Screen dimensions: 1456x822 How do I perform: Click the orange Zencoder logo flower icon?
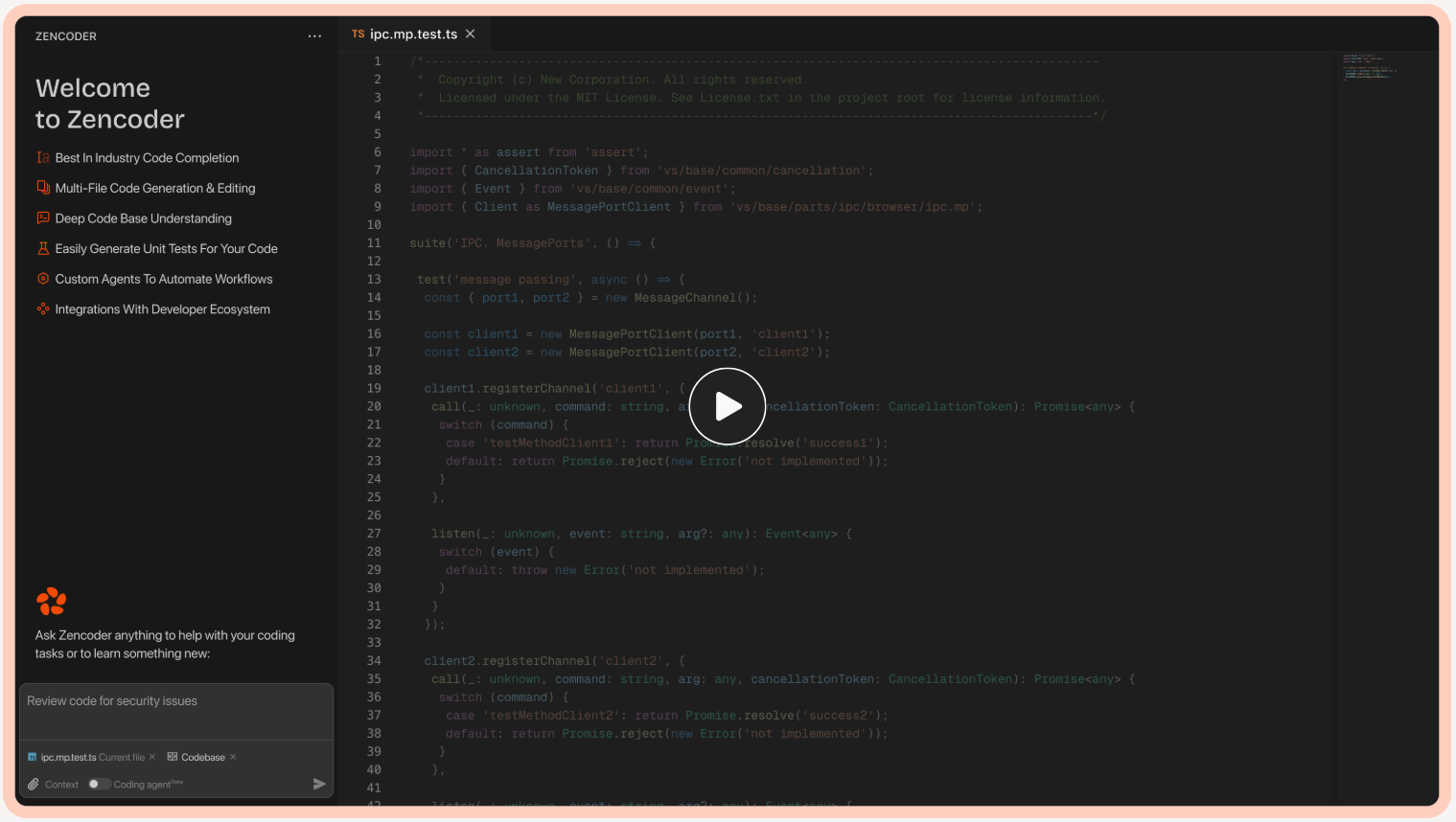pyautogui.click(x=51, y=601)
